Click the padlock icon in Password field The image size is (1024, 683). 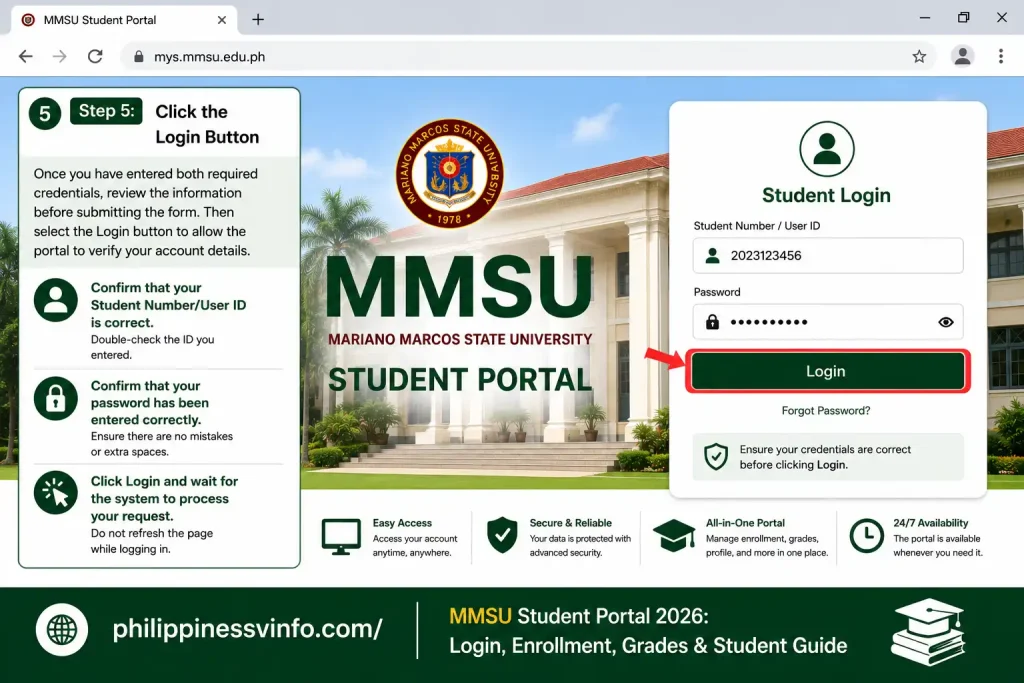712,322
